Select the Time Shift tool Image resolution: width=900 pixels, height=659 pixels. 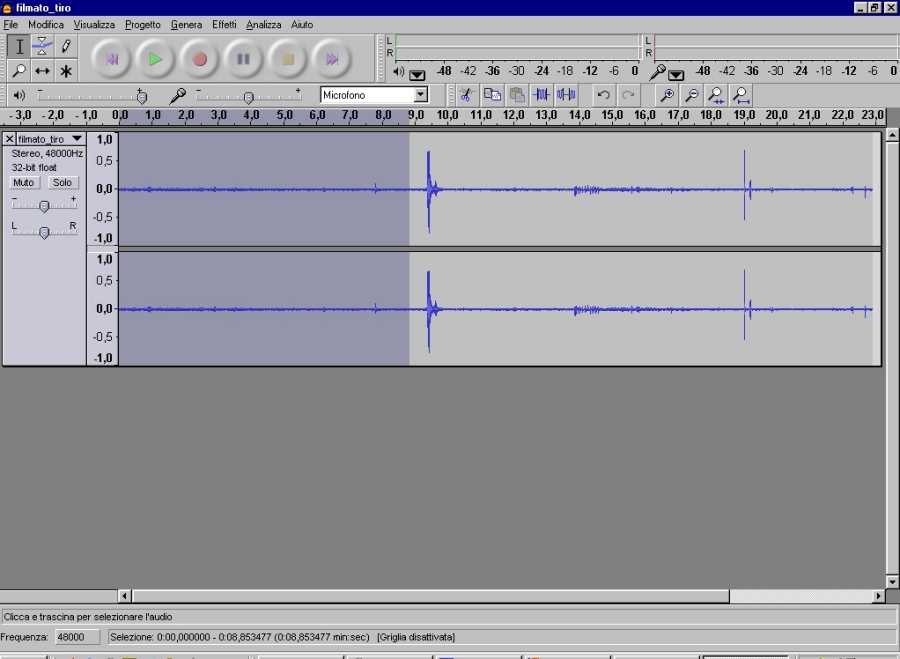[x=42, y=71]
